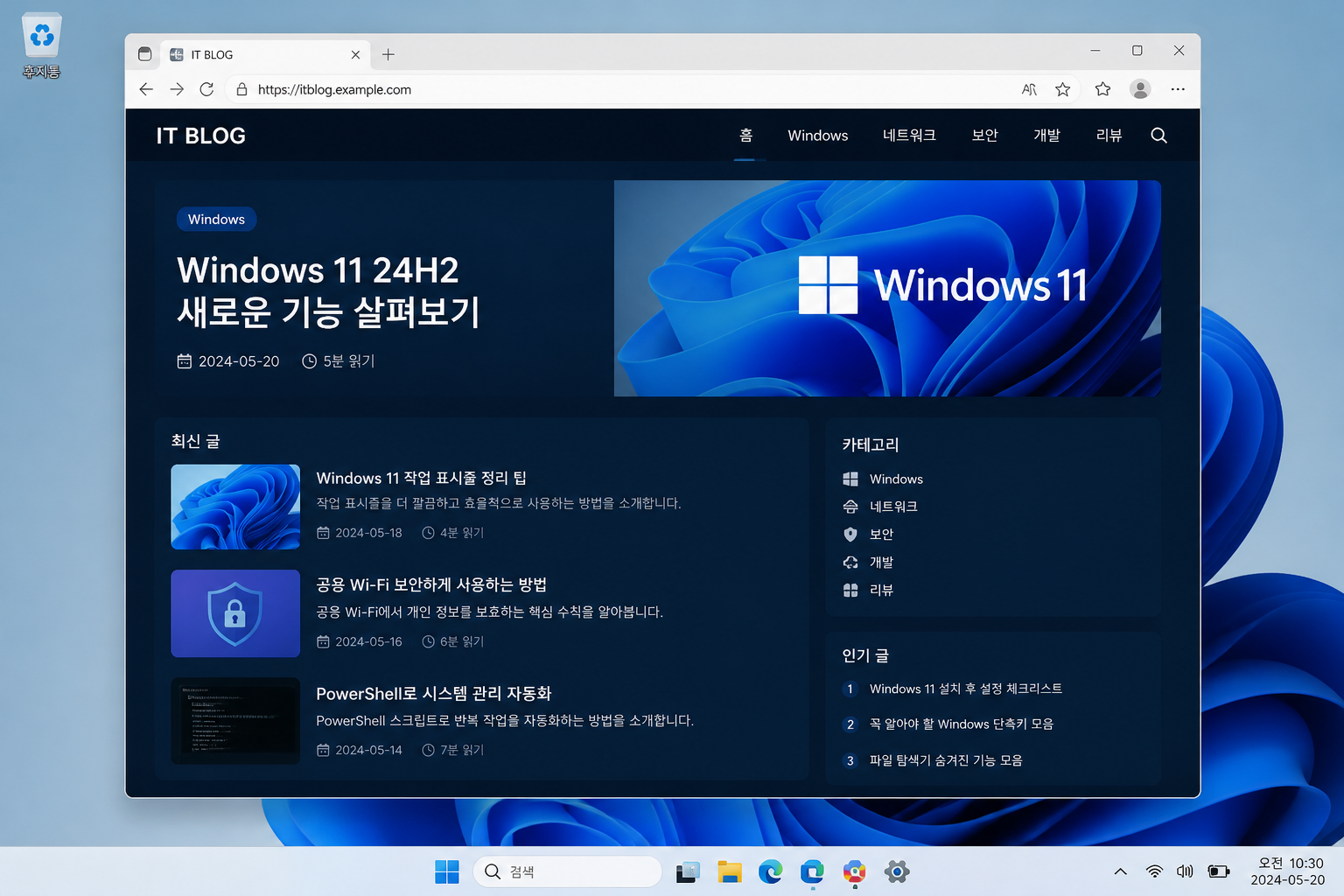The height and width of the screenshot is (896, 1344).
Task: Open a new tab with plus button
Action: click(x=388, y=54)
